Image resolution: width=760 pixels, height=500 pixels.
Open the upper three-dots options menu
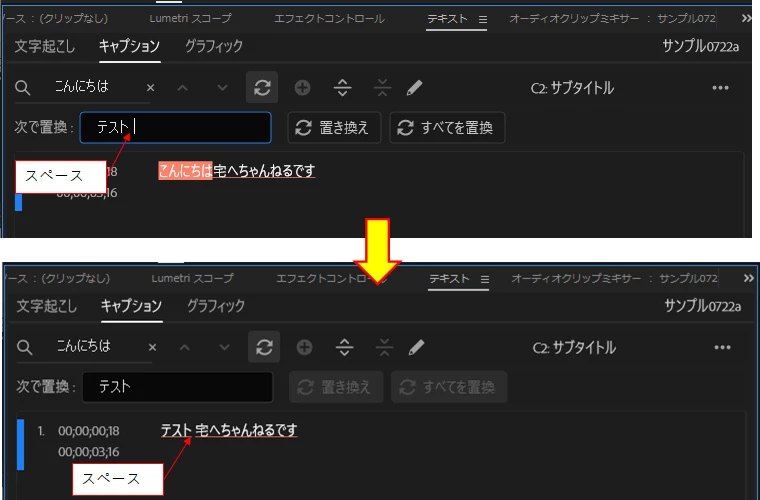720,88
